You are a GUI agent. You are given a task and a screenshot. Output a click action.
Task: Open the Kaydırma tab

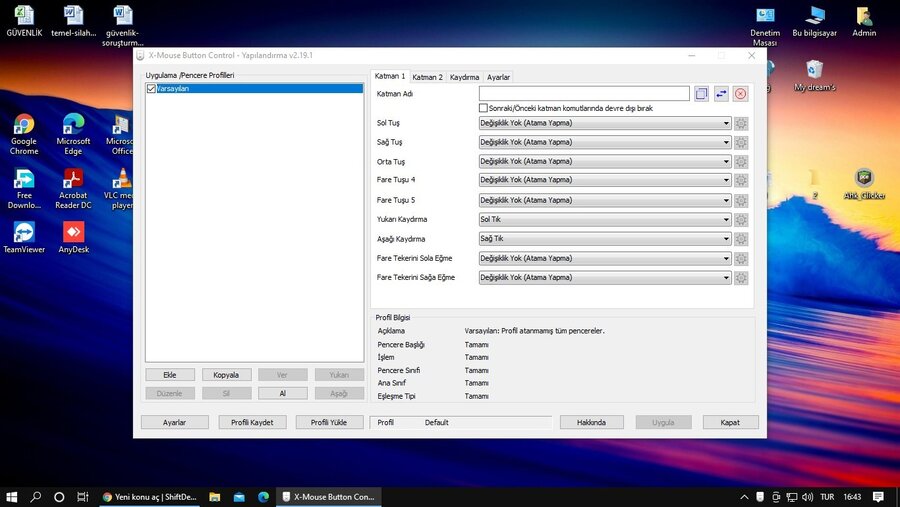tap(464, 77)
